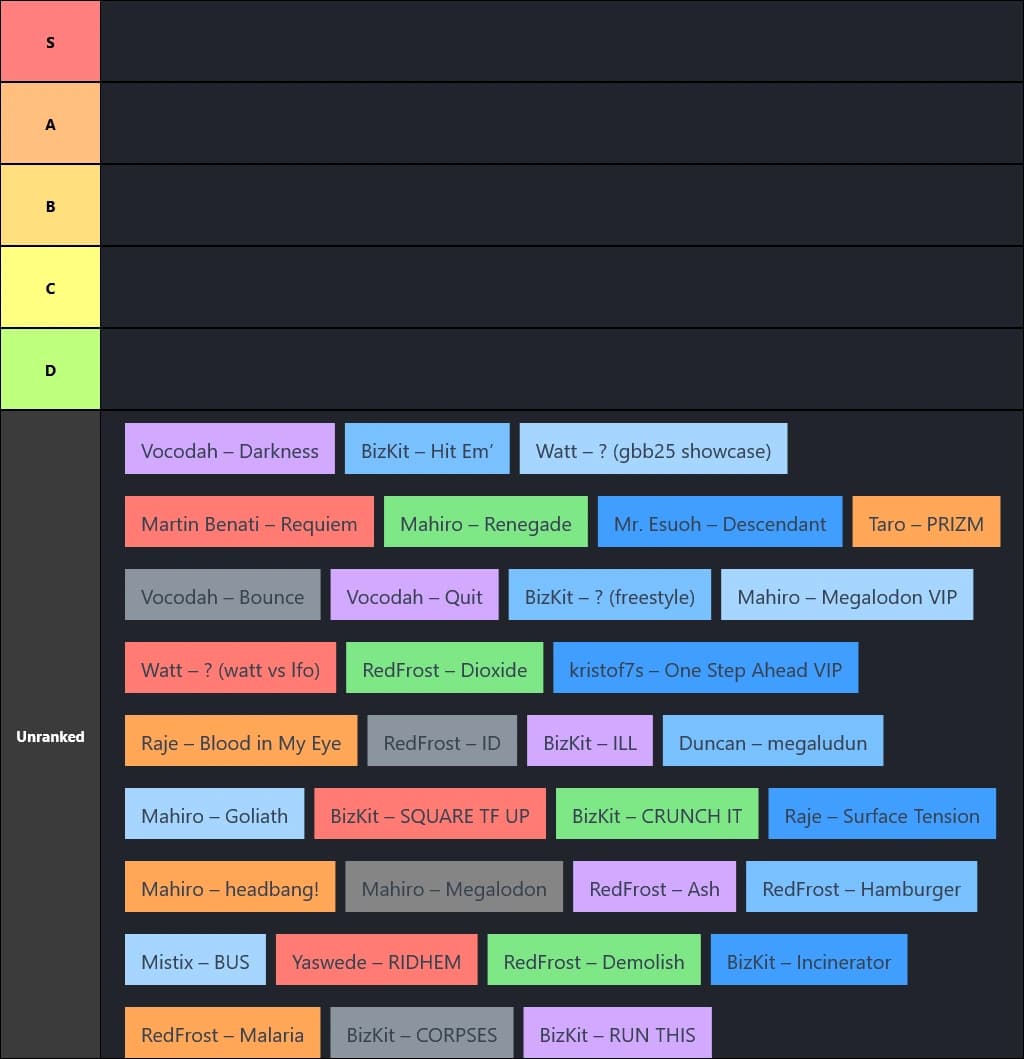Click the BizKit – Hit Em' tile

(x=427, y=450)
